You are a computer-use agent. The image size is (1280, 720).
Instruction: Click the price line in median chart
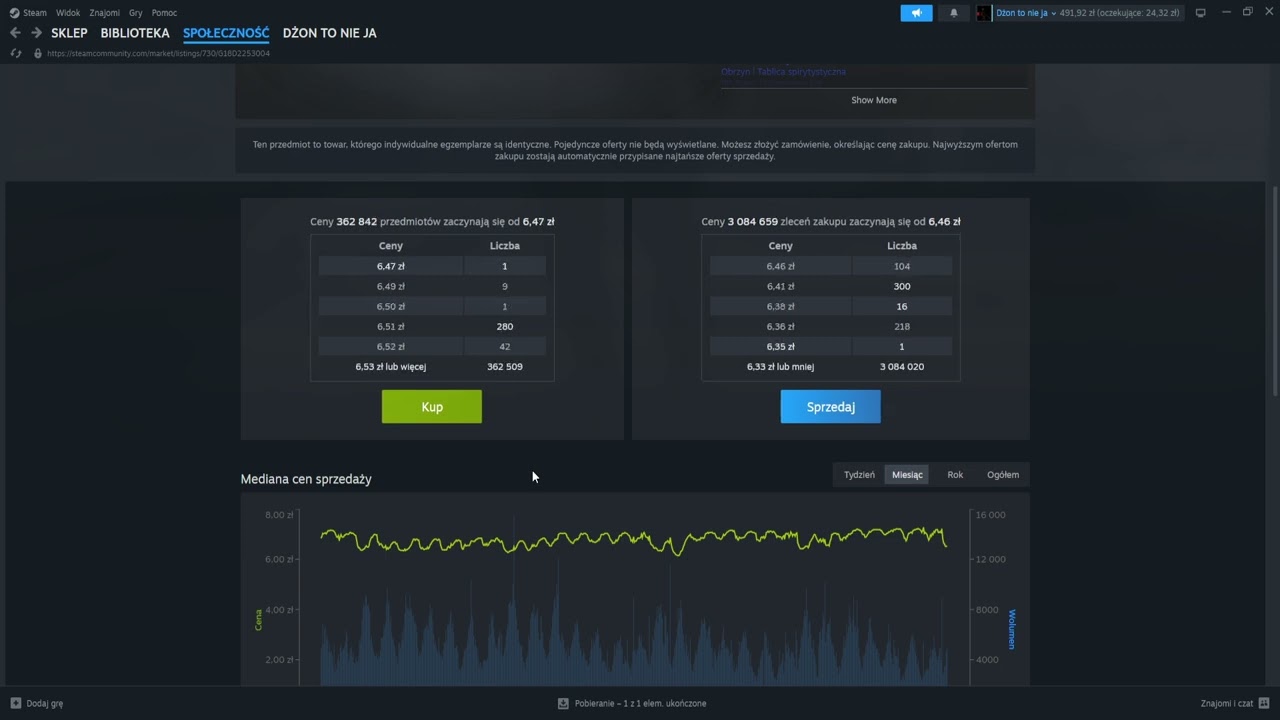[x=634, y=540]
